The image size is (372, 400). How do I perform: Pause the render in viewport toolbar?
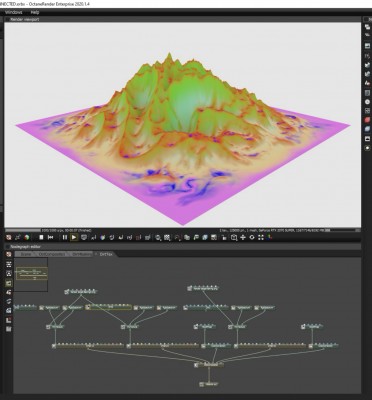pos(65,237)
